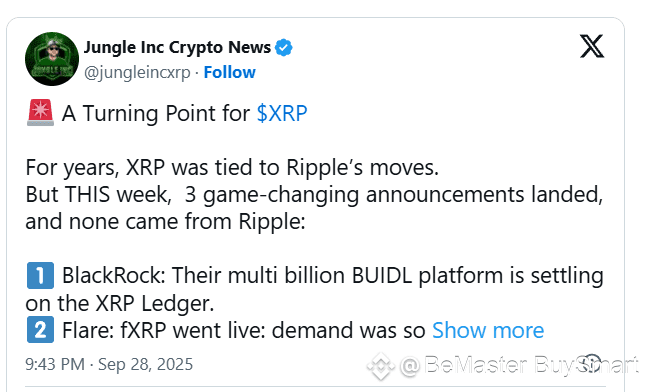This screenshot has width=646, height=392.
Task: Open the Jungle Inc profile avatar
Action: pyautogui.click(x=51, y=59)
